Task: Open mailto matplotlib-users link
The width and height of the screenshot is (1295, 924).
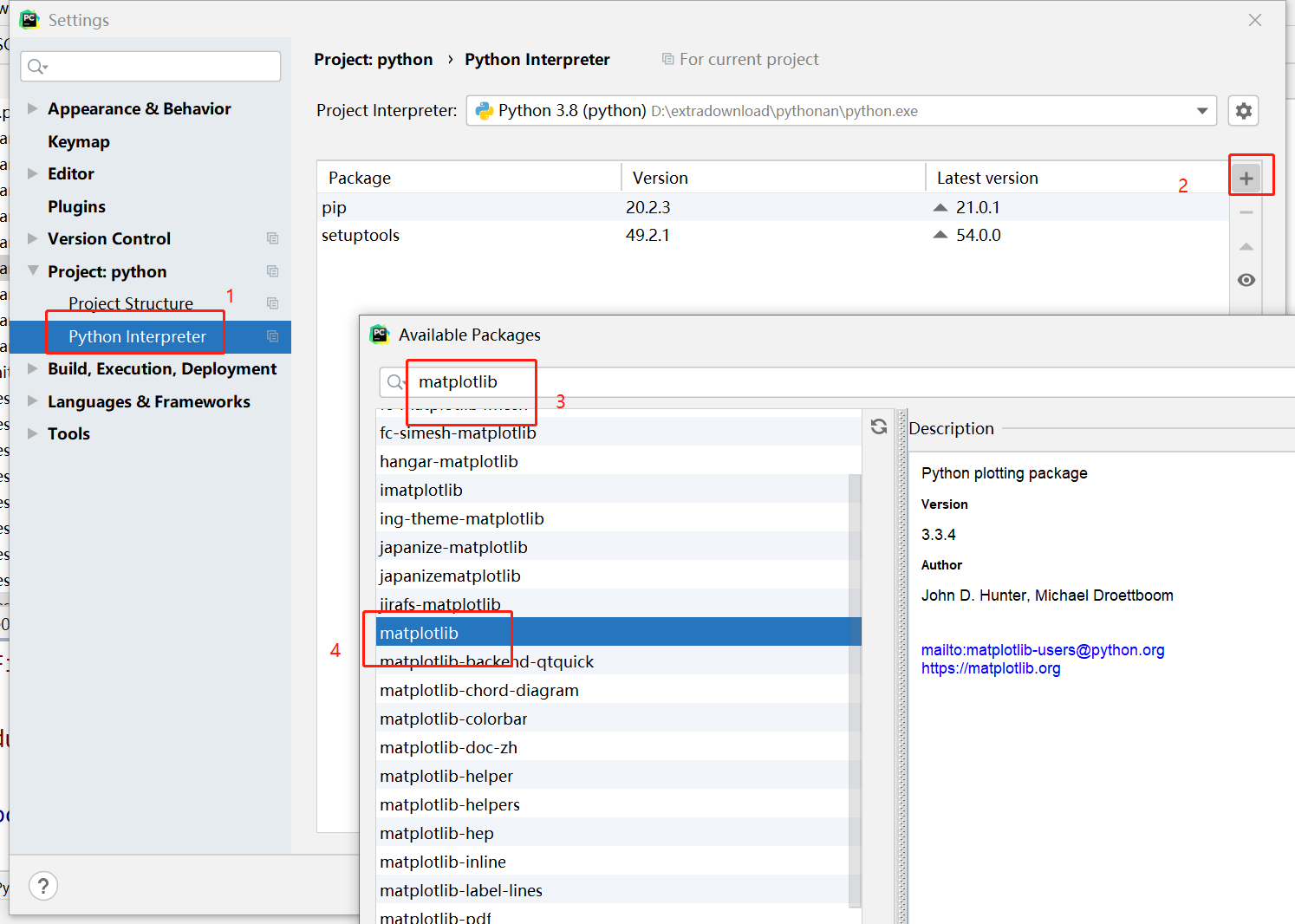Action: point(1043,650)
